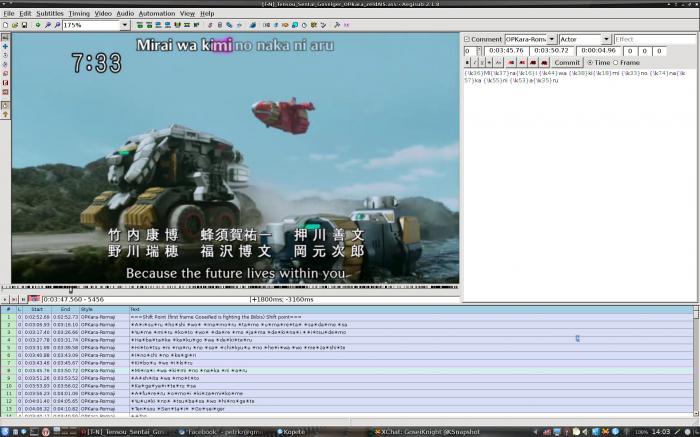Viewport: 700px width, 437px height.
Task: Pause video playback button
Action: pyautogui.click(x=23, y=299)
